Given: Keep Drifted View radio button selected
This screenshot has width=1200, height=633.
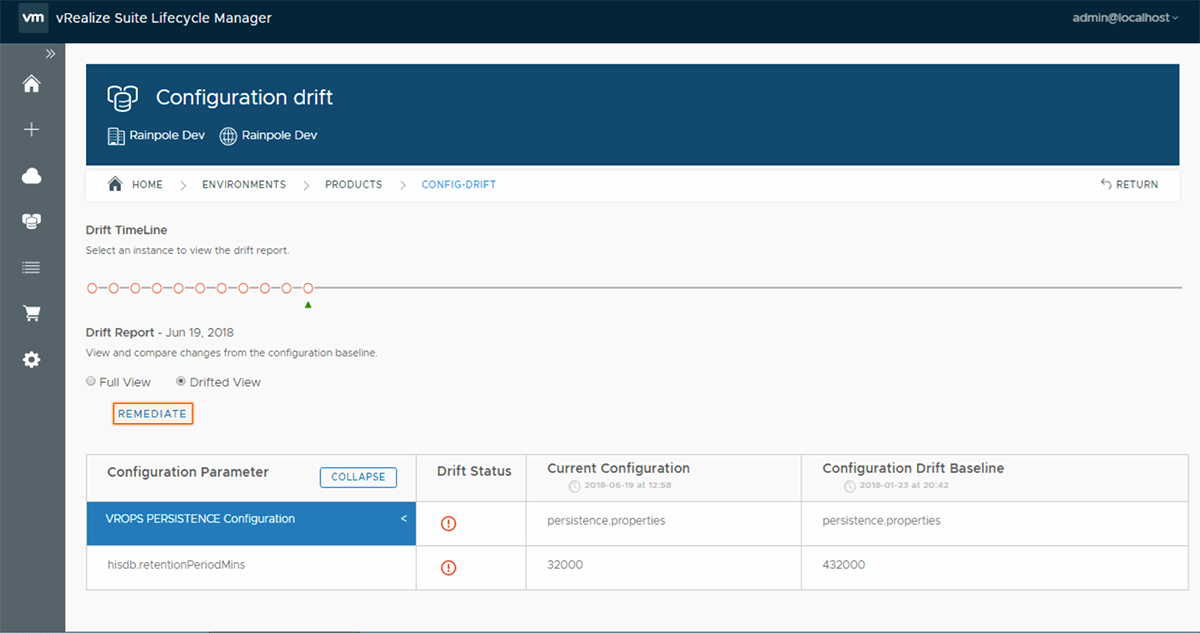Looking at the screenshot, I should (181, 381).
